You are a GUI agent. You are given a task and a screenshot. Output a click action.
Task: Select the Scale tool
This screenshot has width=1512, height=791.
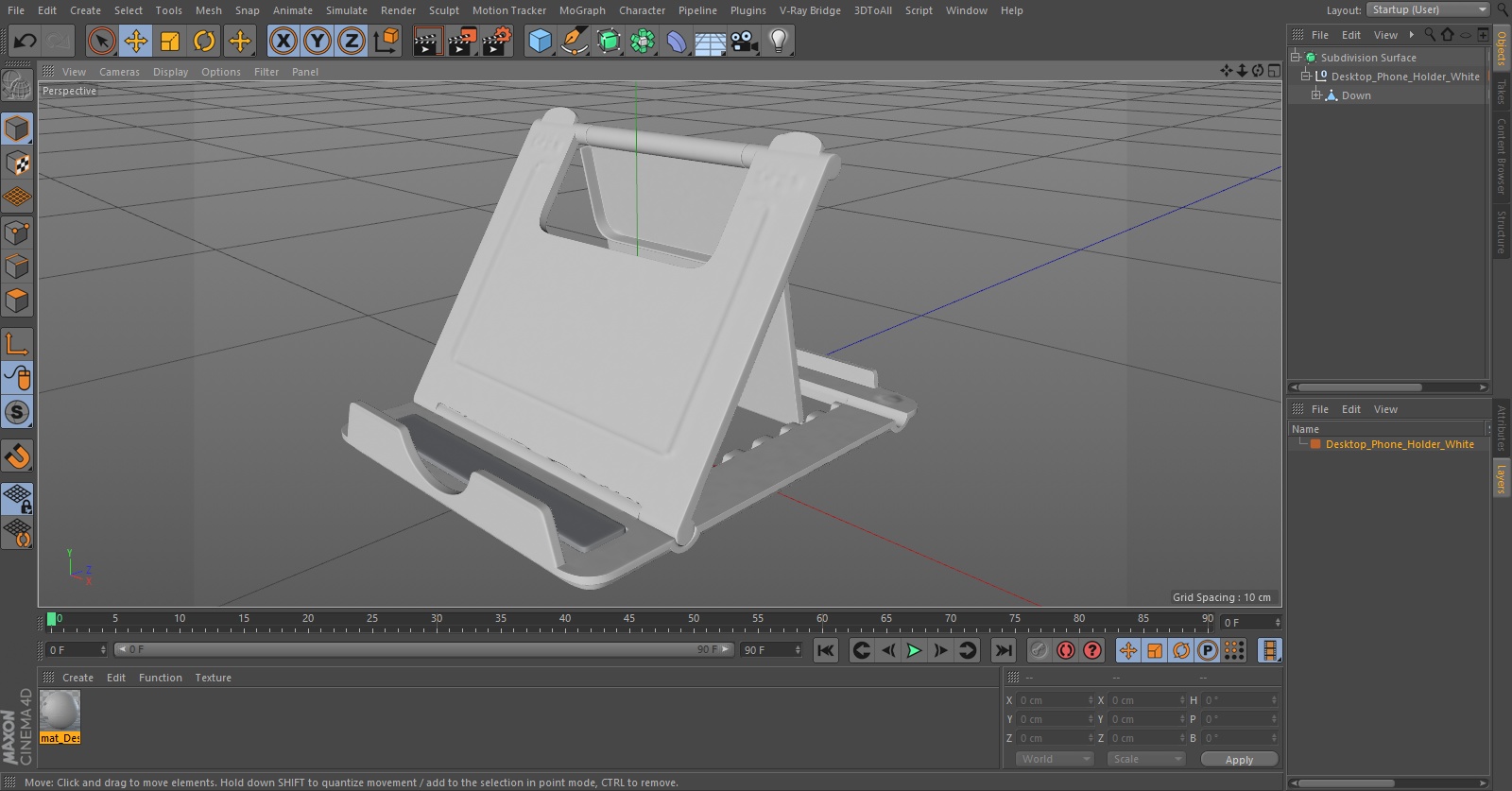coord(170,41)
